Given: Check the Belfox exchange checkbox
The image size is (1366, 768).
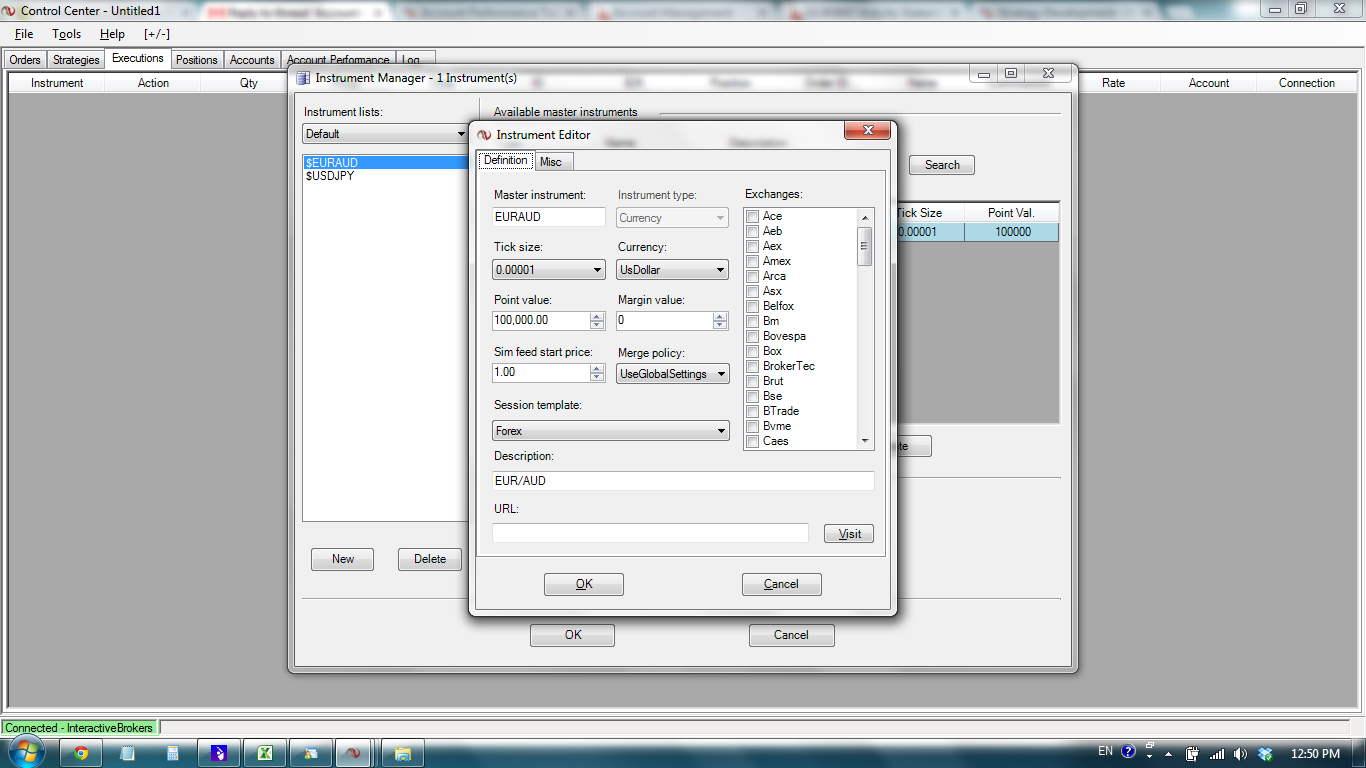Looking at the screenshot, I should coord(752,306).
